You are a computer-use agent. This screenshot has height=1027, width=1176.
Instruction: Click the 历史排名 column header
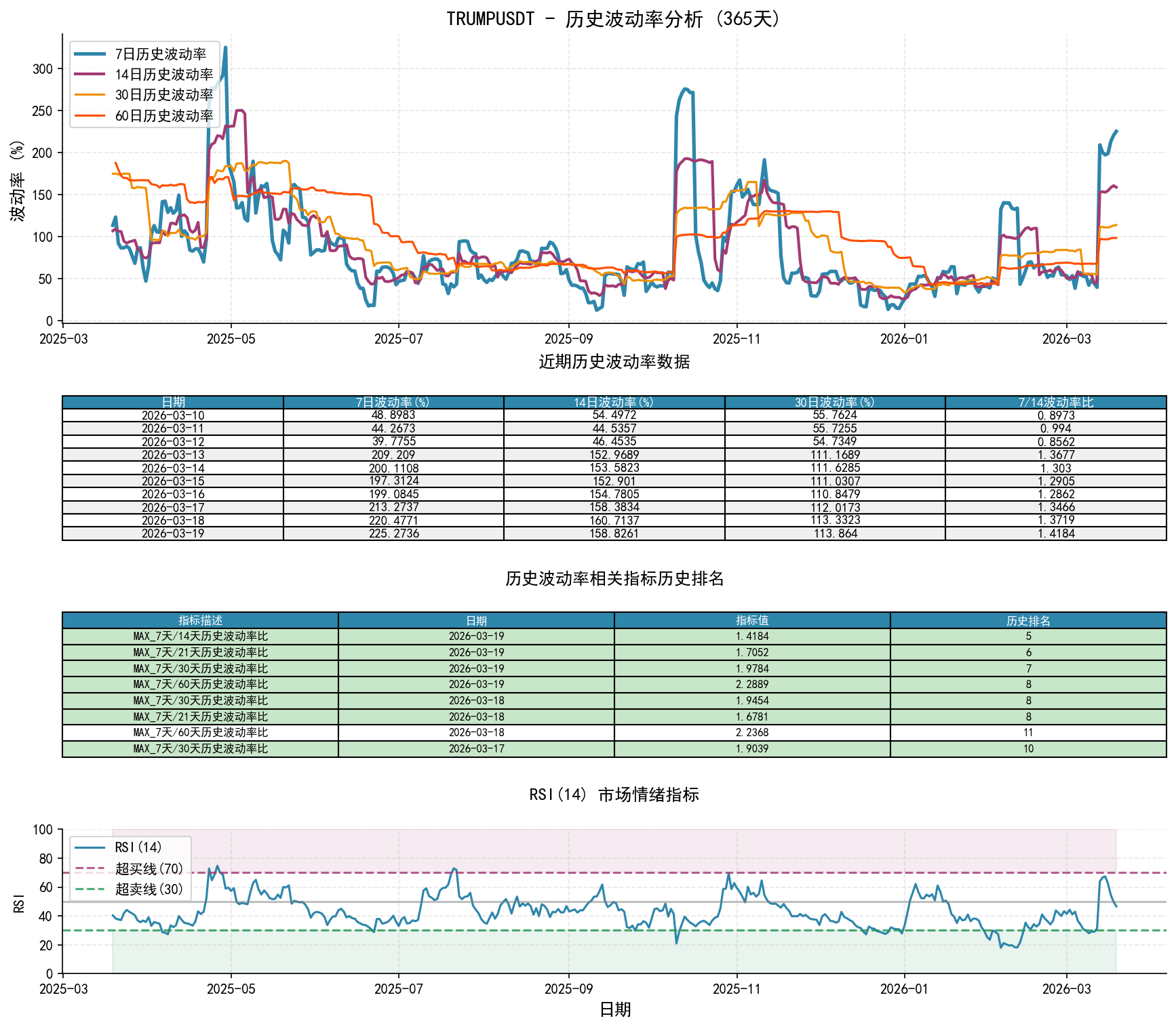[1028, 620]
